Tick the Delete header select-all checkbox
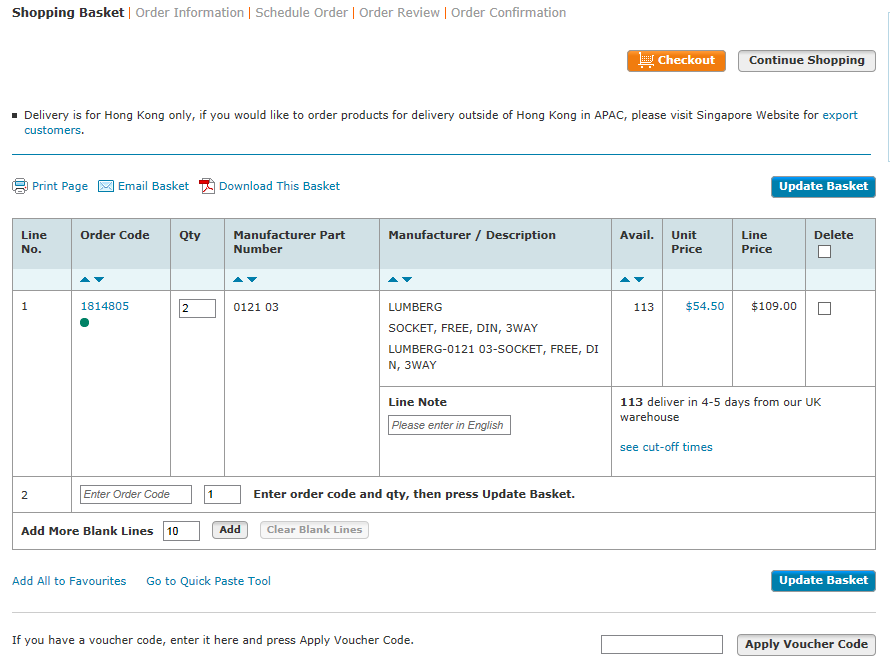Image resolution: width=890 pixels, height=666 pixels. [x=824, y=252]
